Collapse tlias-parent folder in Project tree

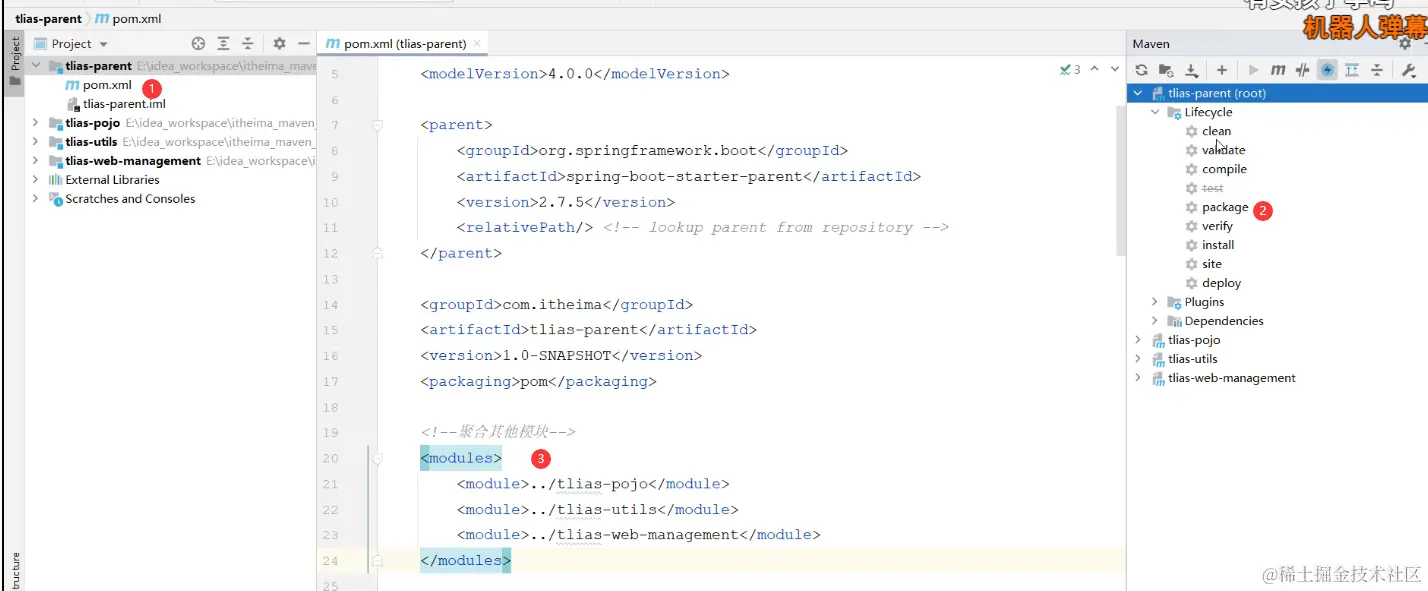coord(36,66)
